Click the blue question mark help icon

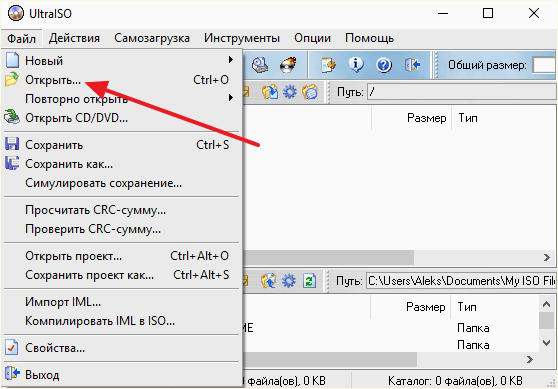pyautogui.click(x=384, y=65)
